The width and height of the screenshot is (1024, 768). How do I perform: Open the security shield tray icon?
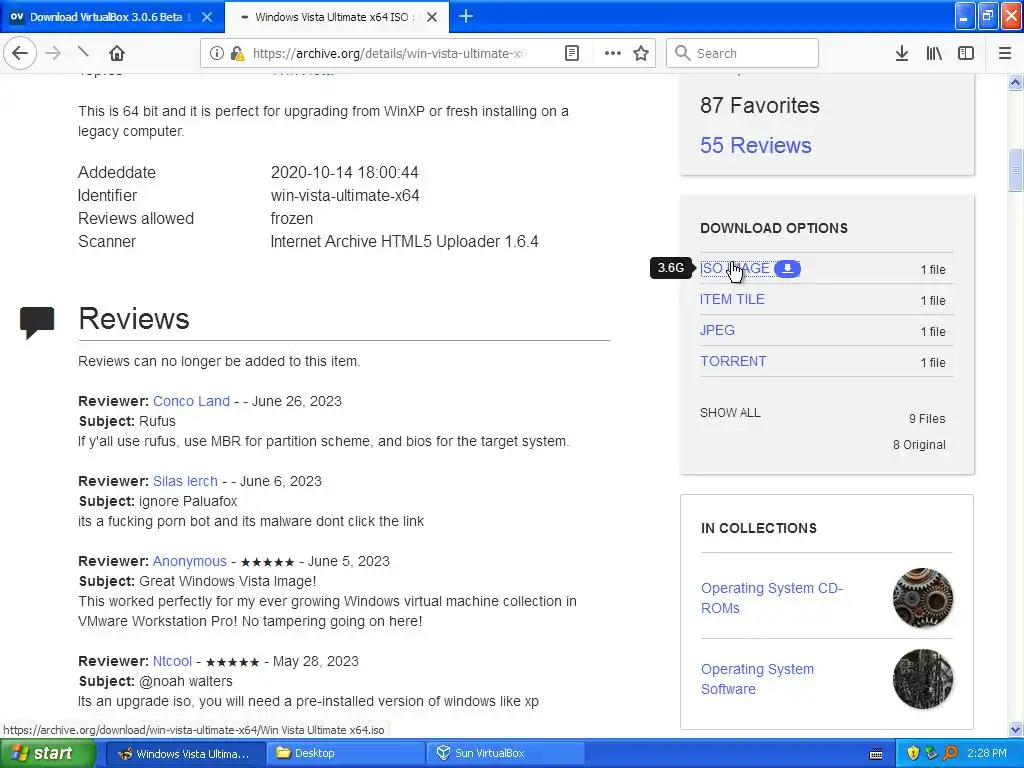[913, 753]
